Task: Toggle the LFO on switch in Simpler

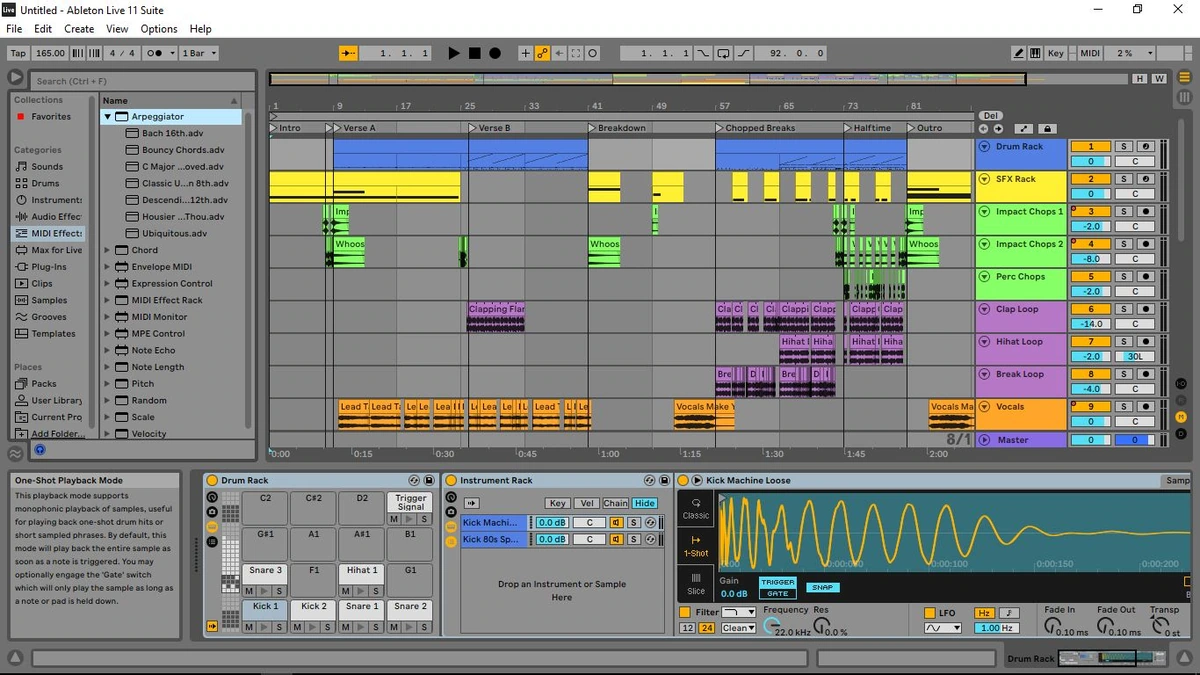Action: coord(928,612)
